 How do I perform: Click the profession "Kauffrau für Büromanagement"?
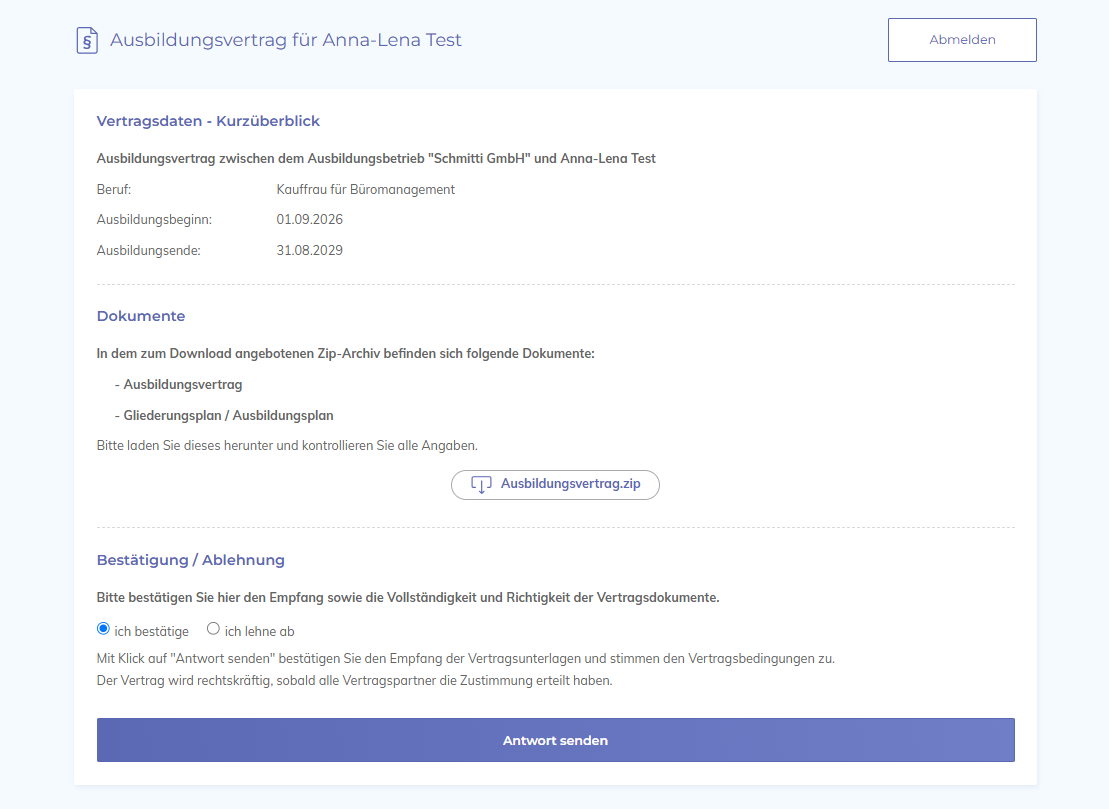[x=366, y=190]
